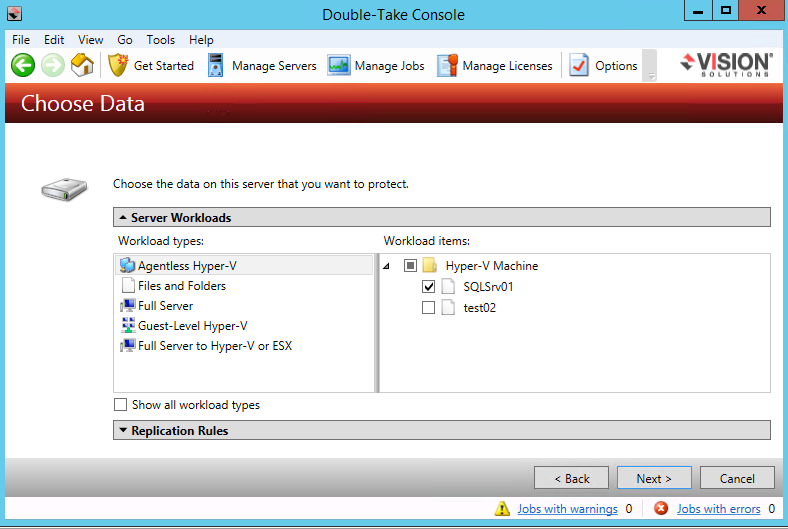Open the Jobs with errors link
788x529 pixels.
point(719,509)
